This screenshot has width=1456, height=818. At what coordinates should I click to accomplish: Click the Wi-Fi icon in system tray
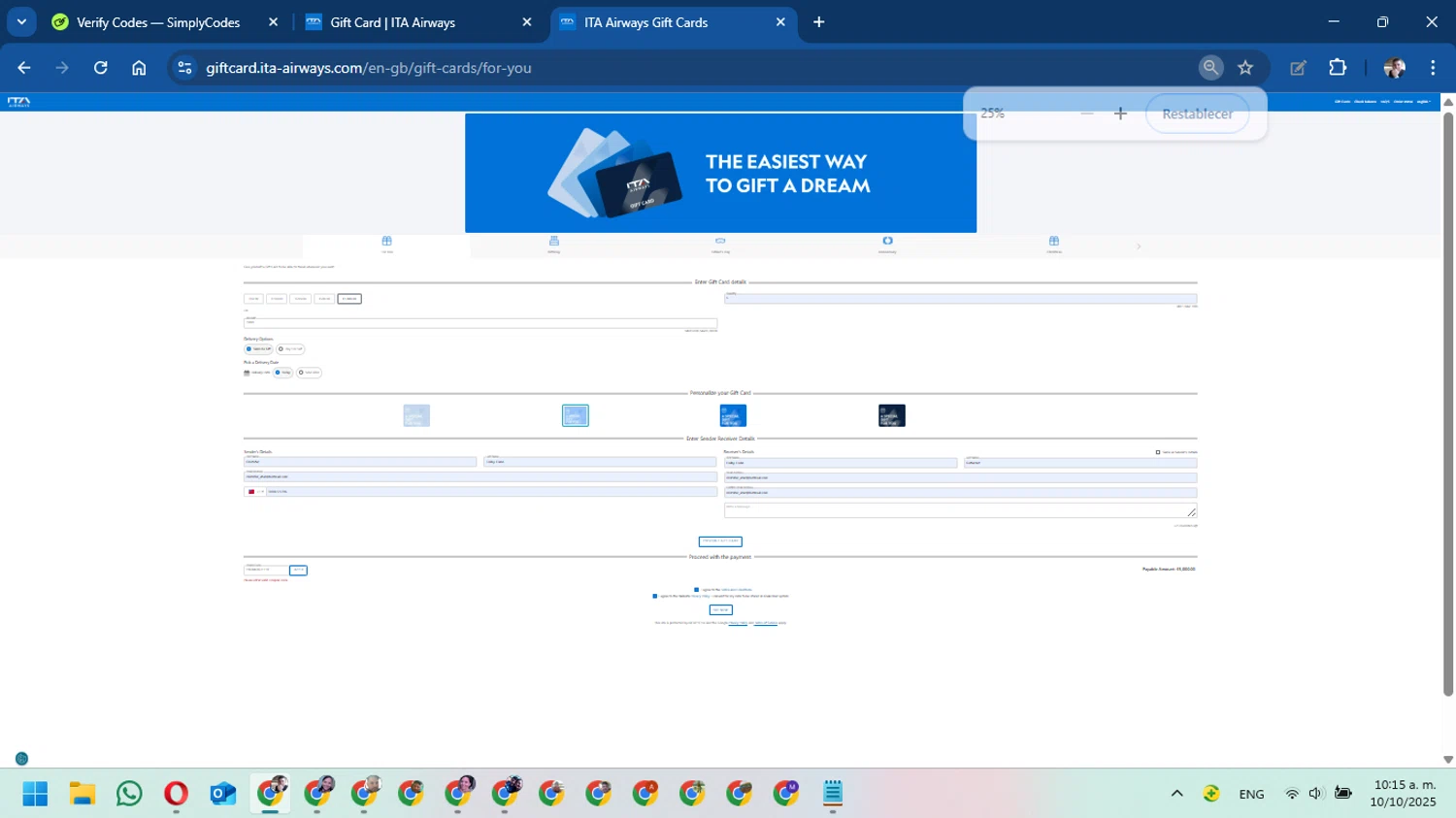(1292, 794)
